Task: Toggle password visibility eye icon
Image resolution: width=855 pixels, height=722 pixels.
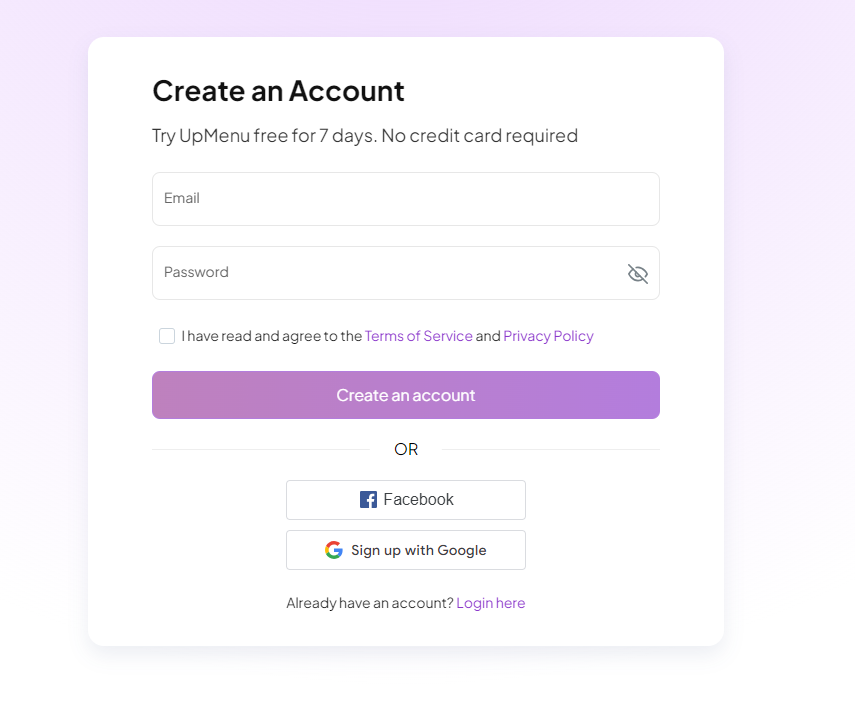Action: [638, 274]
